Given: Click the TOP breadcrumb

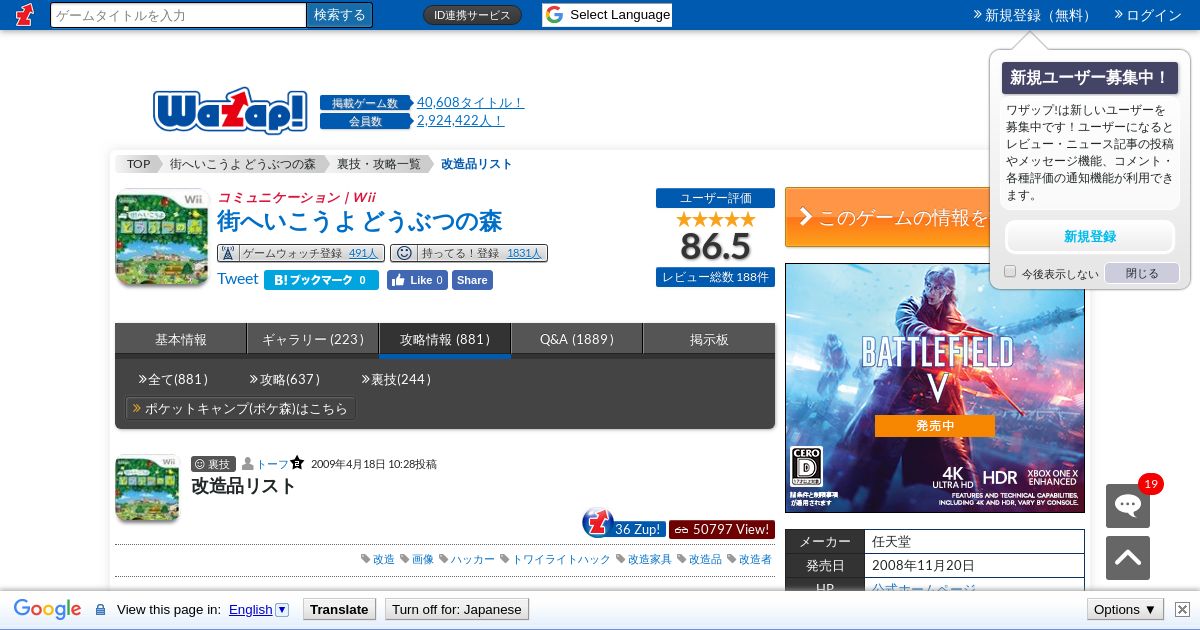Looking at the screenshot, I should pos(138,164).
